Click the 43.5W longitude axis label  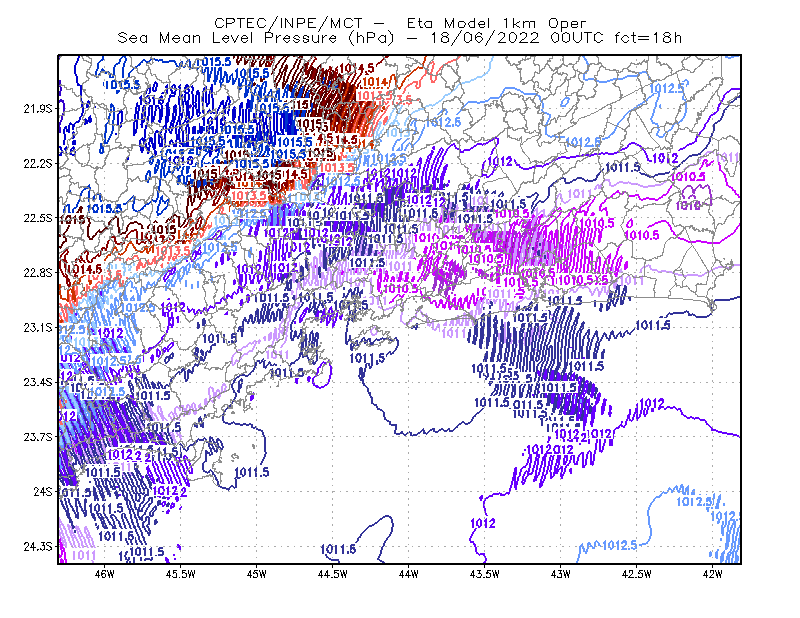(x=484, y=574)
